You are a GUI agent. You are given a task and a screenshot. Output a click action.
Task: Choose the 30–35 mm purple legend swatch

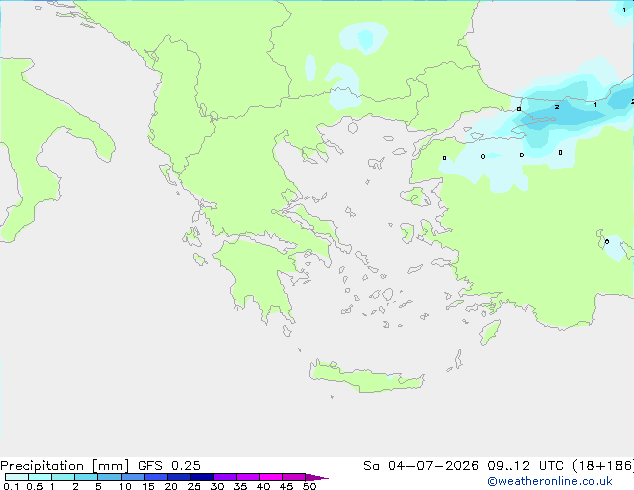coord(225,477)
